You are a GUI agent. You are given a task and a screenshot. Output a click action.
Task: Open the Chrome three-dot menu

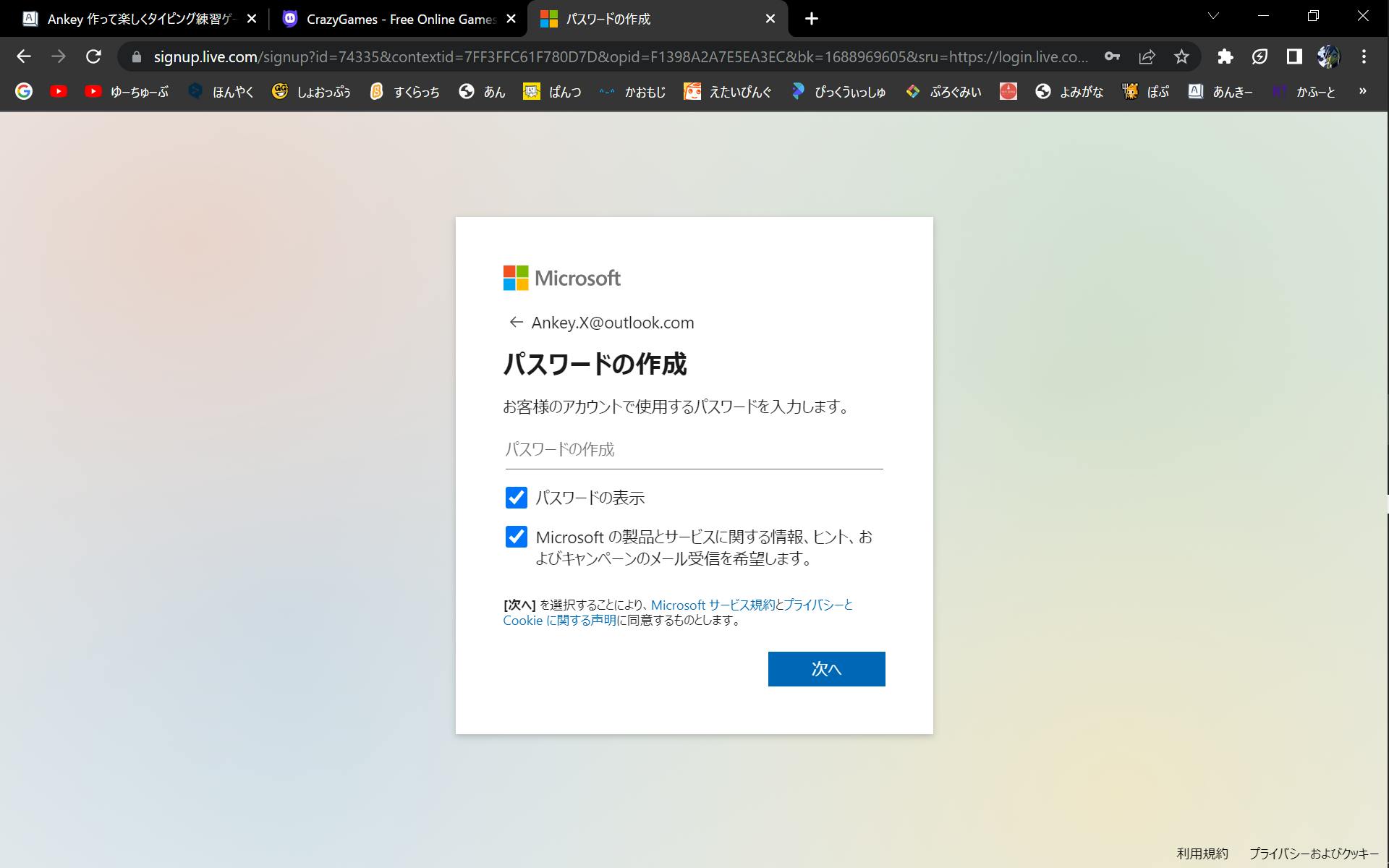pyautogui.click(x=1364, y=56)
